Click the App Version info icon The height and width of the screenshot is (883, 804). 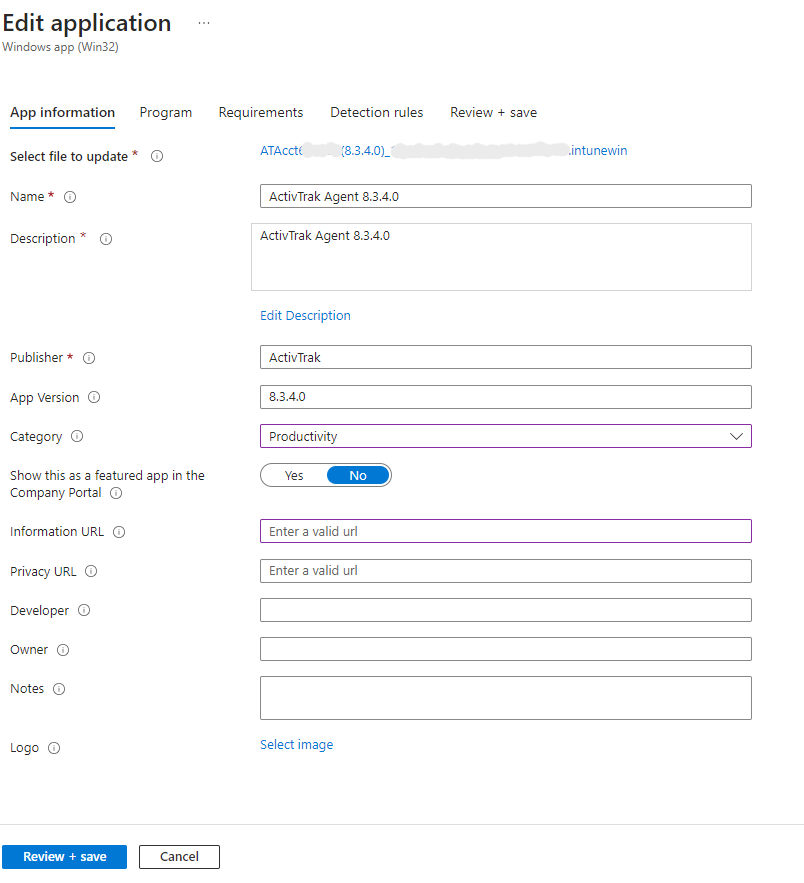point(94,398)
